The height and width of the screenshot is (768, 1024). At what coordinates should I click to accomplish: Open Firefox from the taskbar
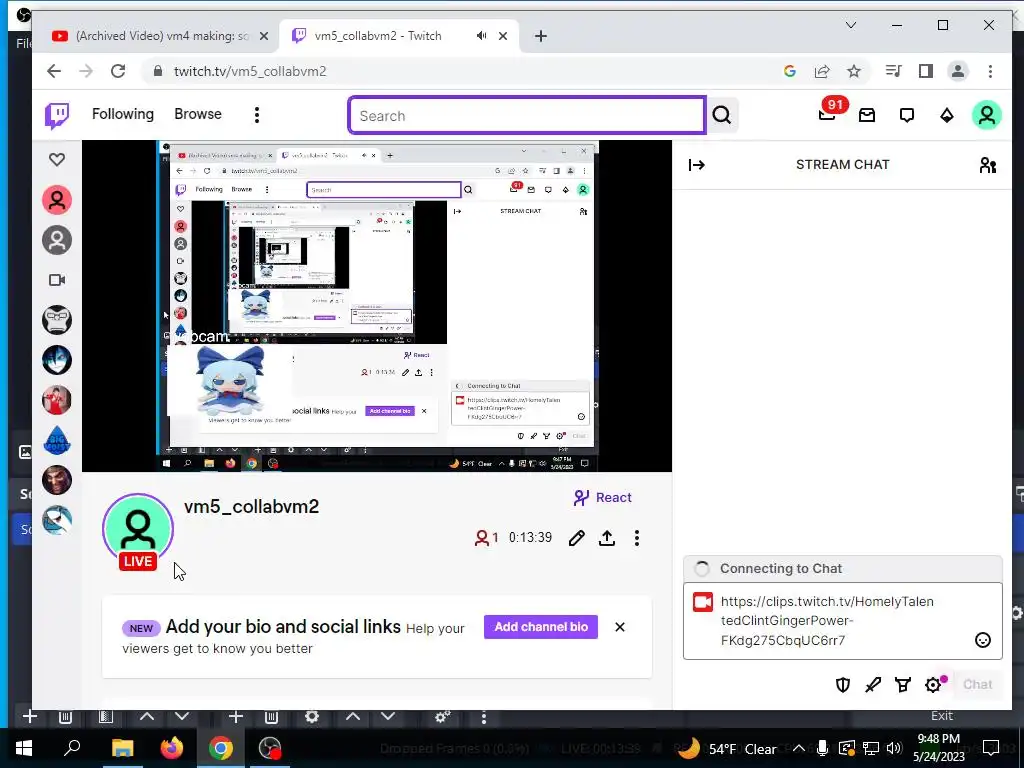click(172, 748)
